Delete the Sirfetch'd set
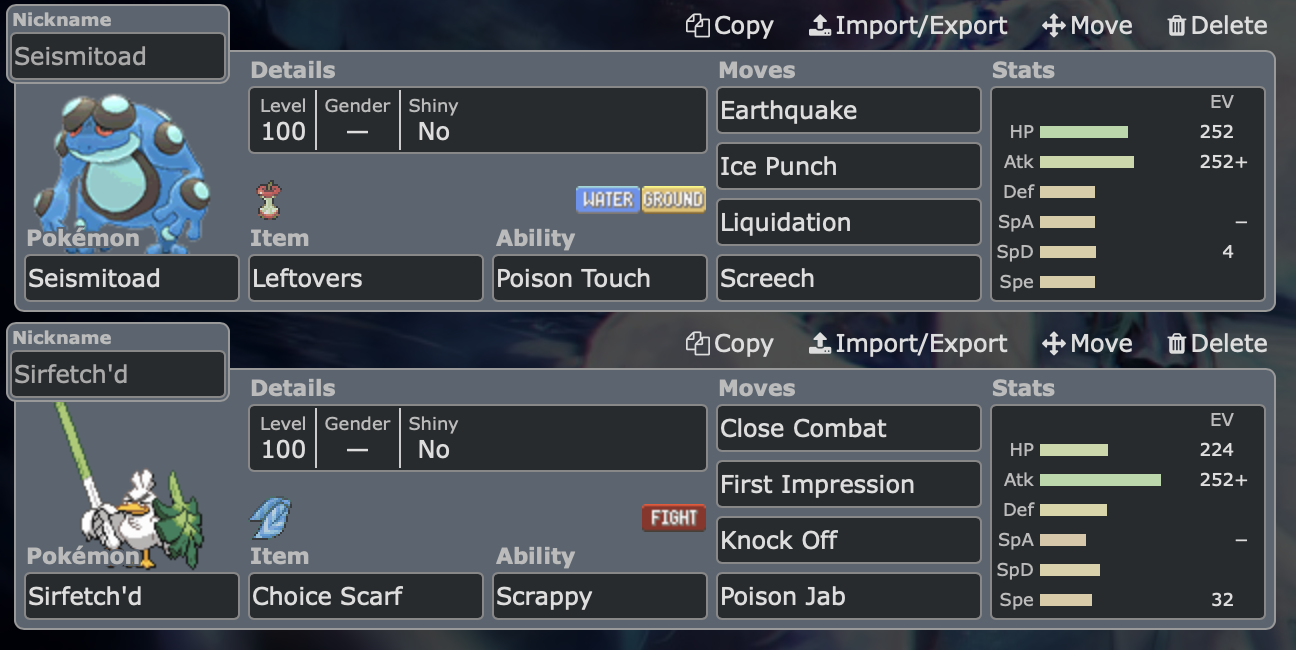This screenshot has width=1296, height=650. (x=1217, y=344)
